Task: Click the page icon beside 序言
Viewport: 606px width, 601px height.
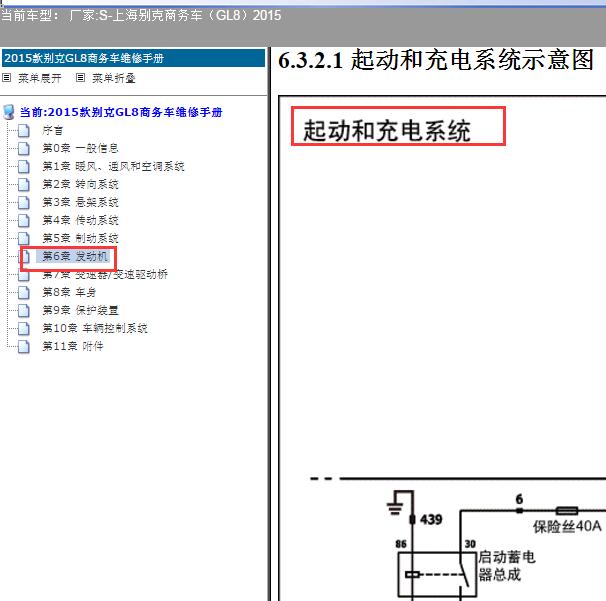Action: (x=24, y=131)
